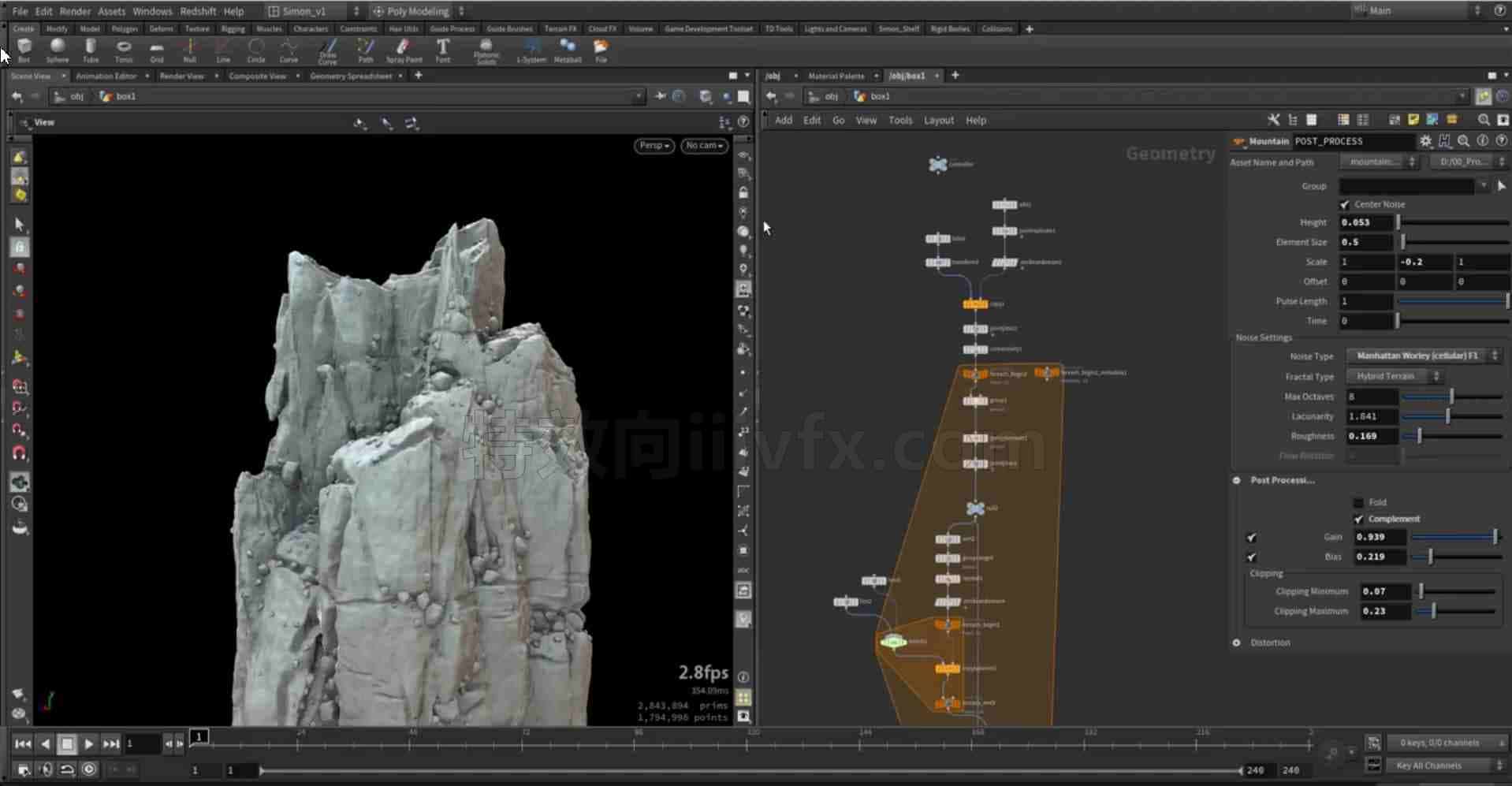Select the Tube shelf tool
This screenshot has height=786, width=1512.
click(91, 50)
